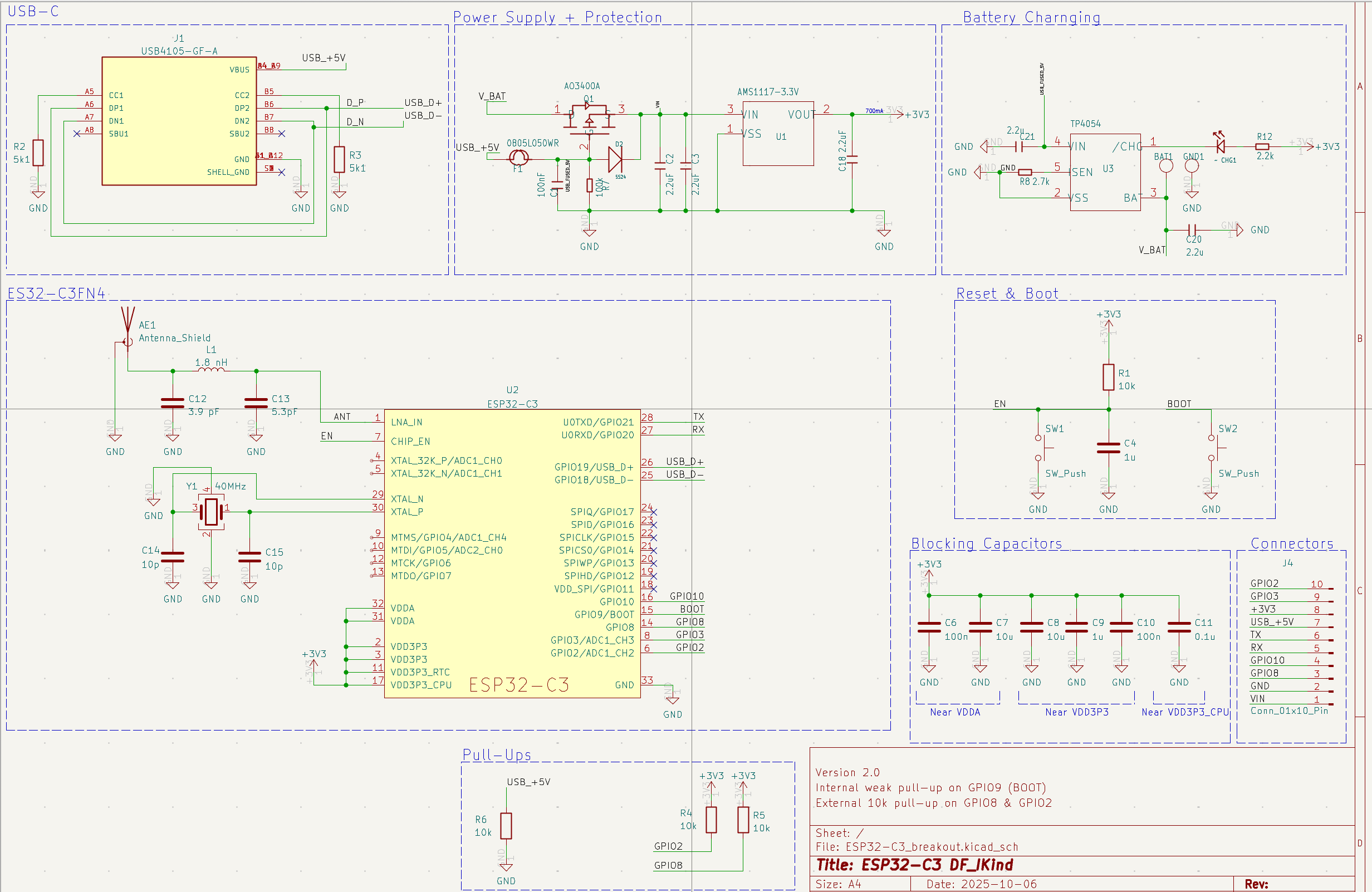Select resistor R6 10k symbol
Viewport: 1372px width, 892px height.
tap(506, 826)
